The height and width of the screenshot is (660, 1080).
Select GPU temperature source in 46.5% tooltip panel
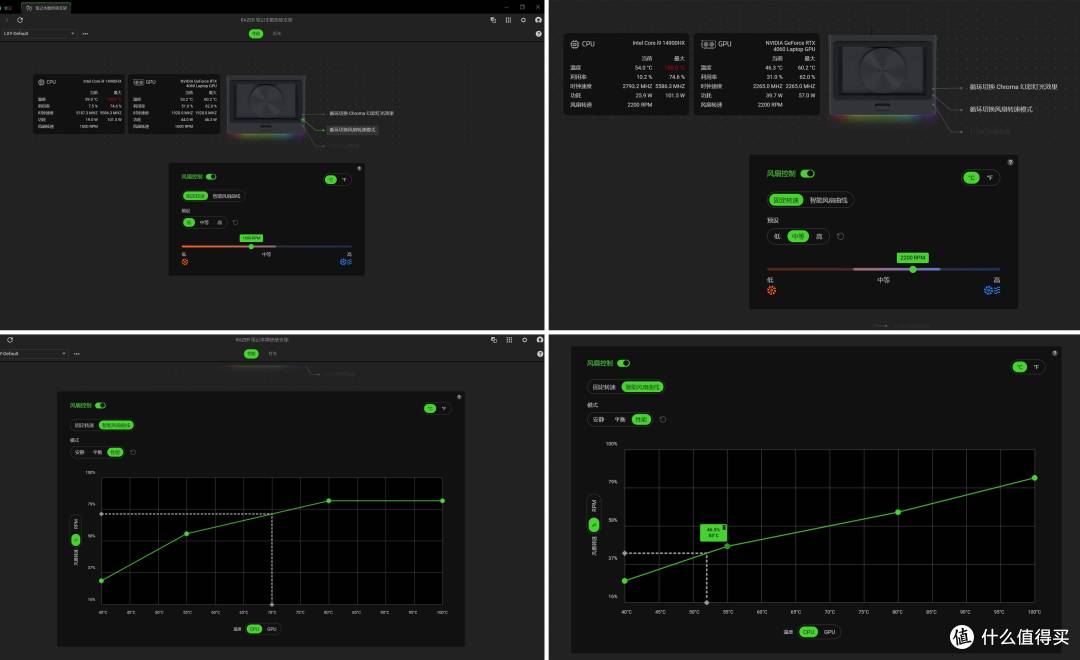coord(829,632)
